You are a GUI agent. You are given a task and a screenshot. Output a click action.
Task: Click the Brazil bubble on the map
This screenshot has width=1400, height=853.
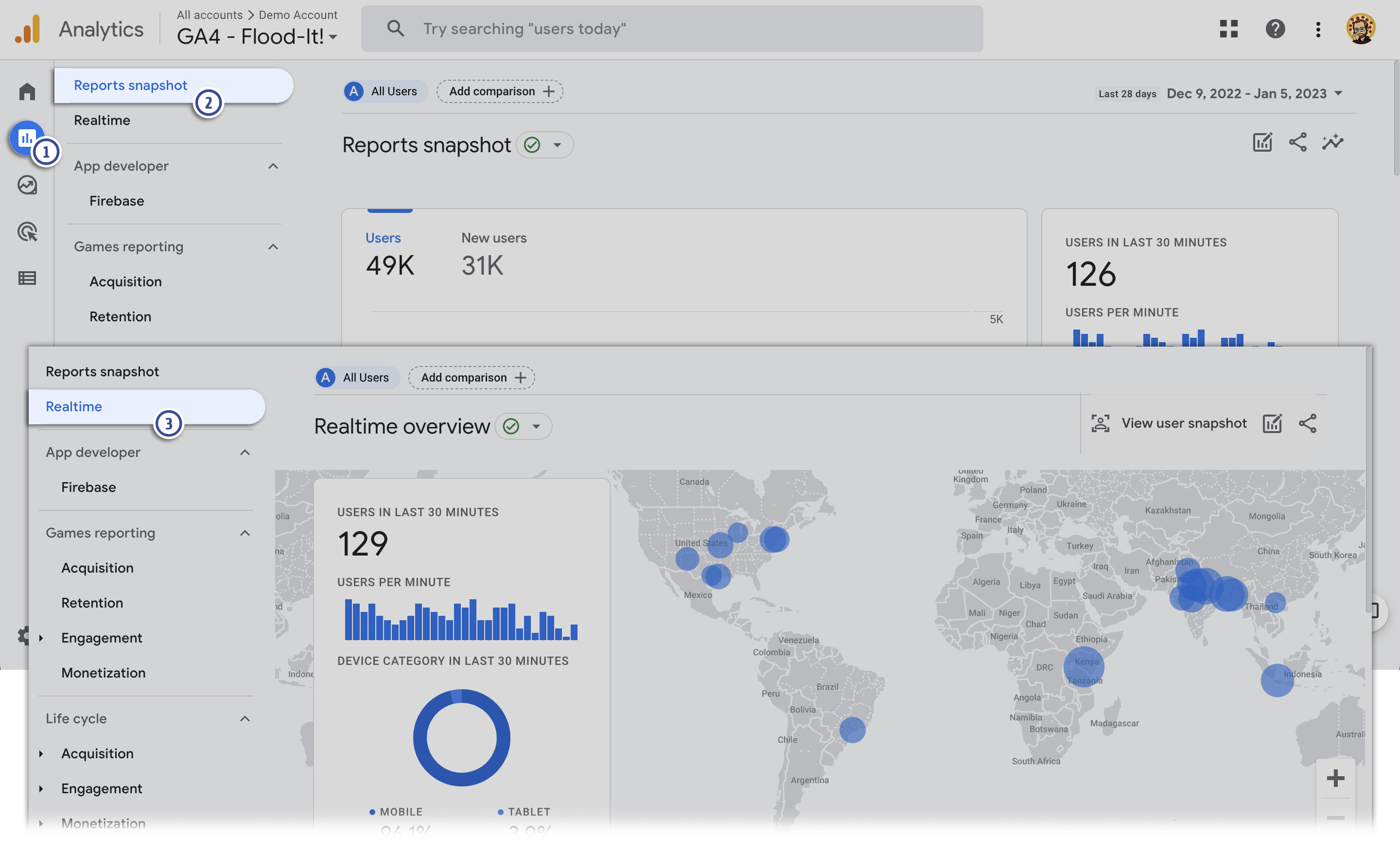coord(852,730)
